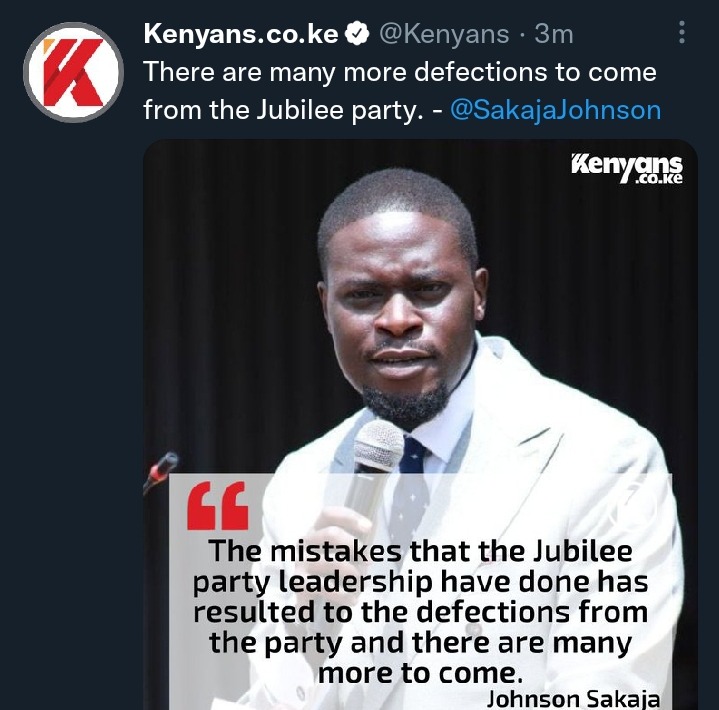
Task: Open the Kenyans.co.ke profile avatar
Action: click(73, 72)
